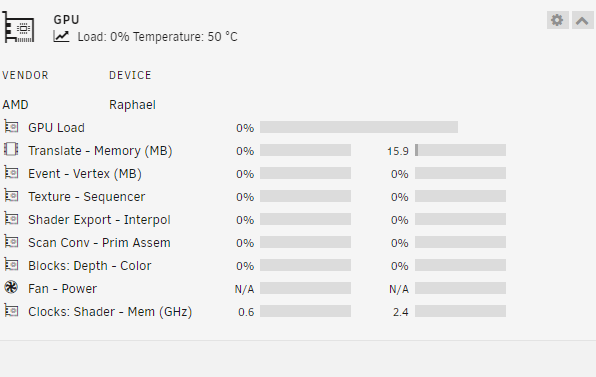Select the Scan Conv - Prim Assem label
The height and width of the screenshot is (377, 596).
tap(99, 242)
